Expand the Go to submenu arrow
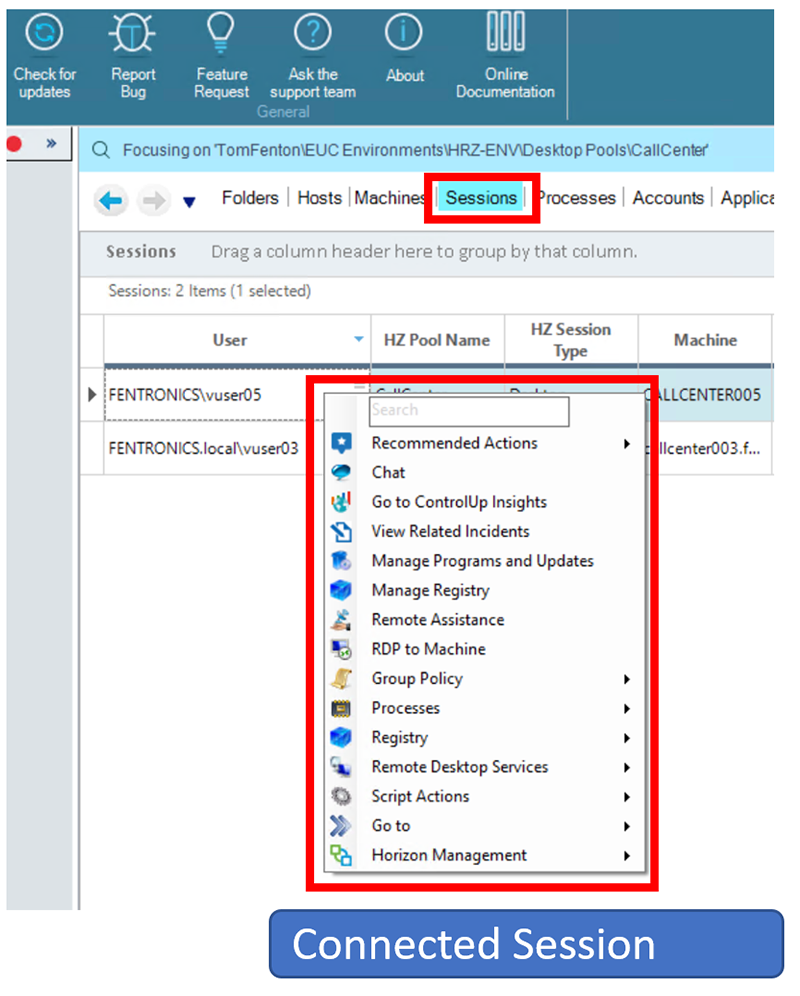The image size is (800, 996). (x=627, y=826)
